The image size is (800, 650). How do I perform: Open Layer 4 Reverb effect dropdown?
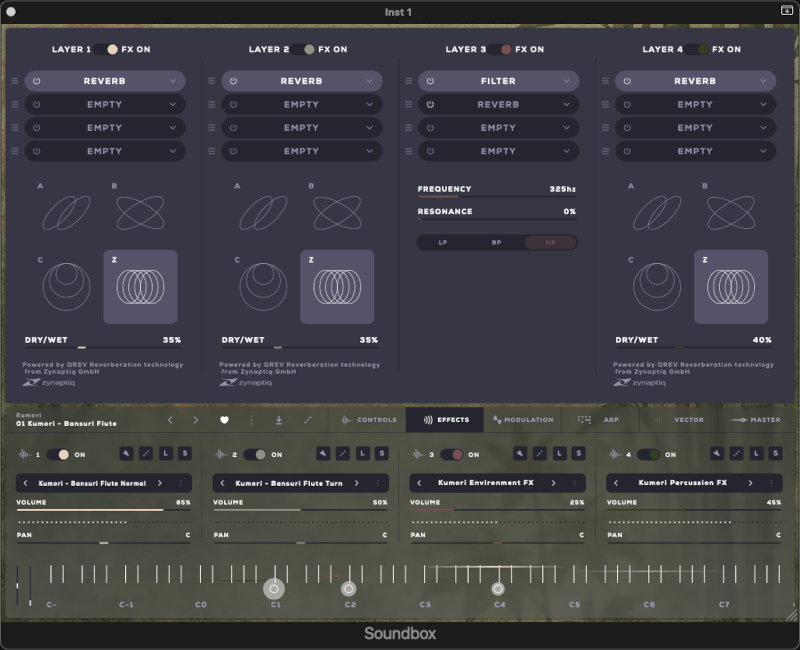(763, 81)
